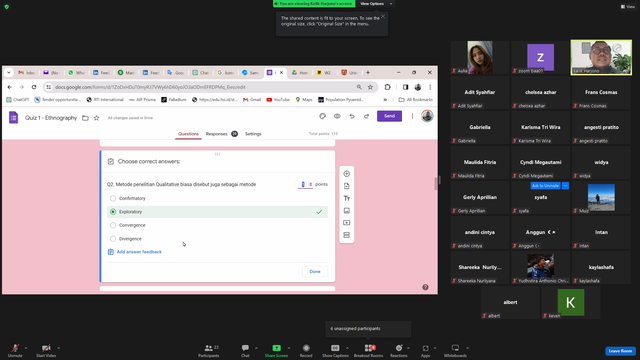Viewport: 640px width, 360px height.
Task: Open the Maps bookmark
Action: [304, 100]
